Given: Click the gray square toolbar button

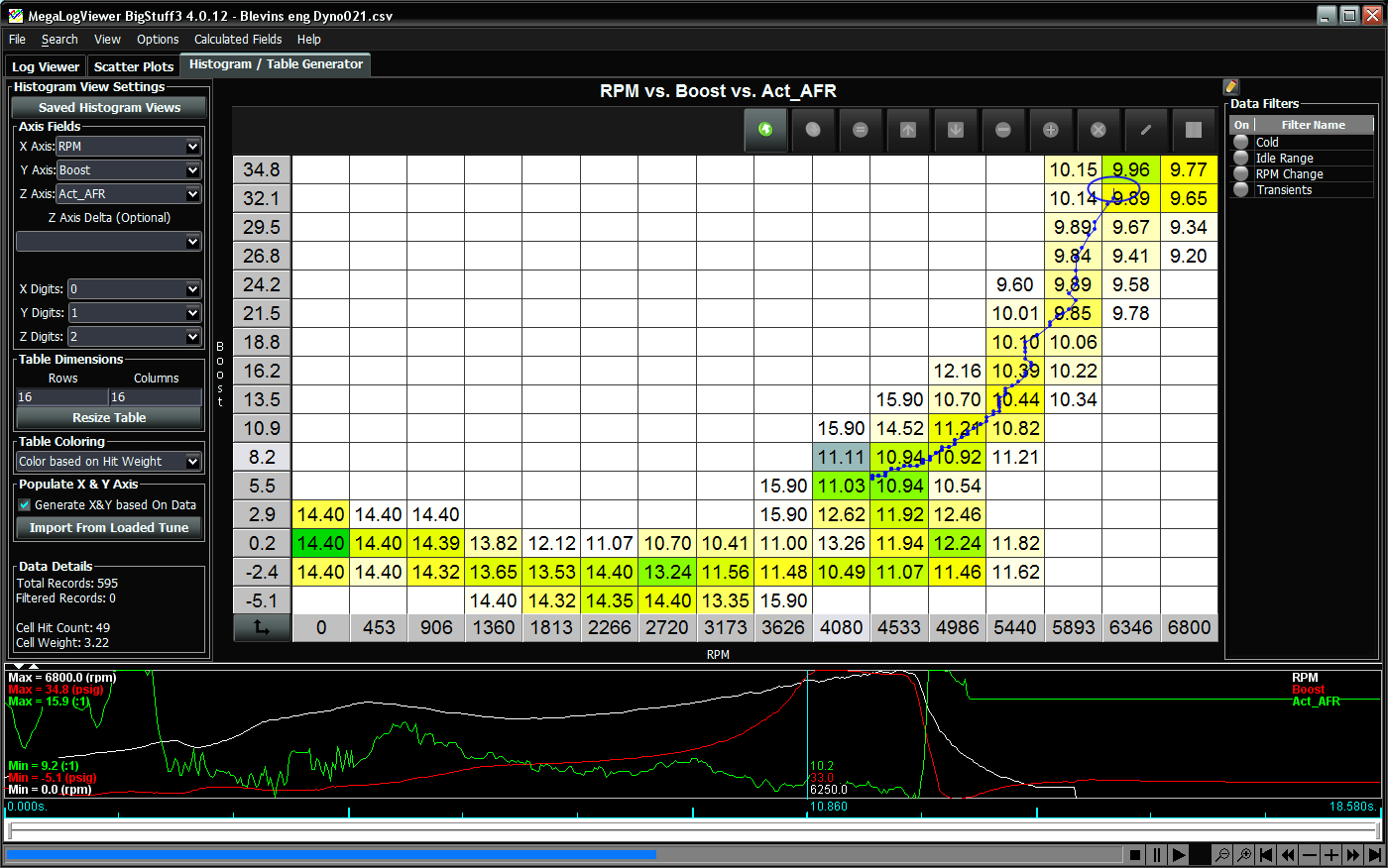Looking at the screenshot, I should [1194, 130].
